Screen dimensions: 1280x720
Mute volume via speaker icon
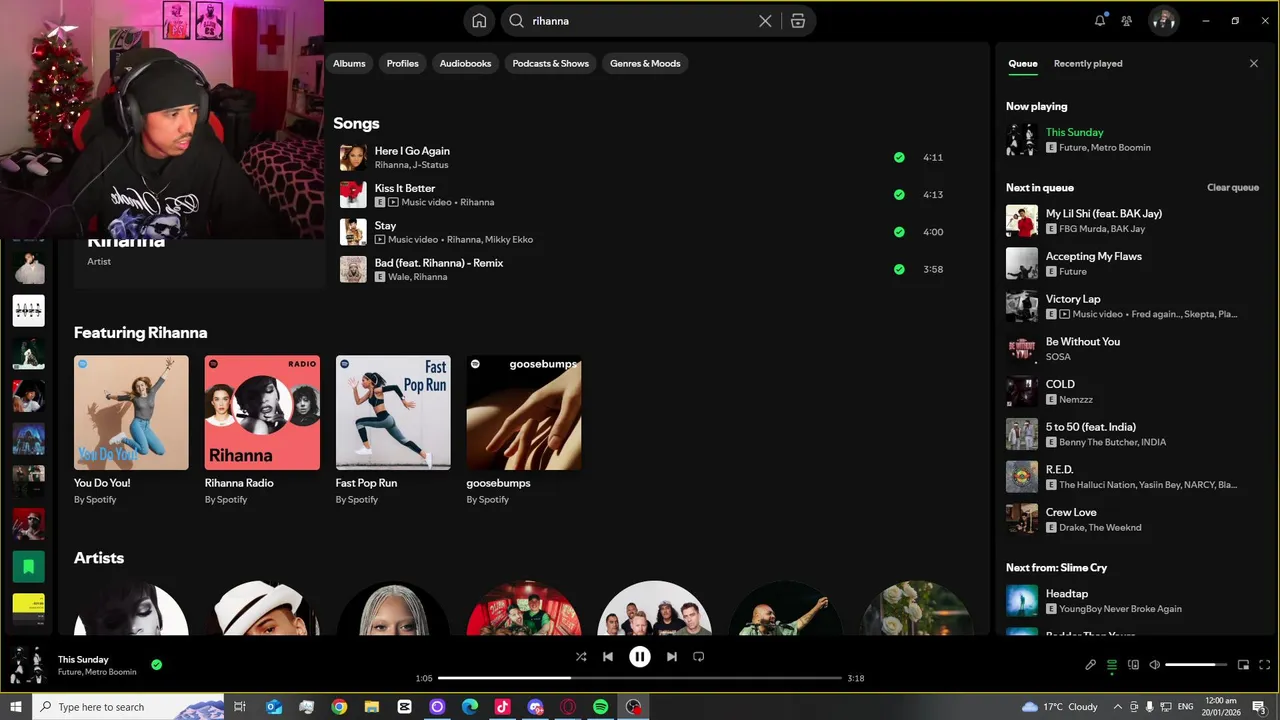(x=1154, y=665)
